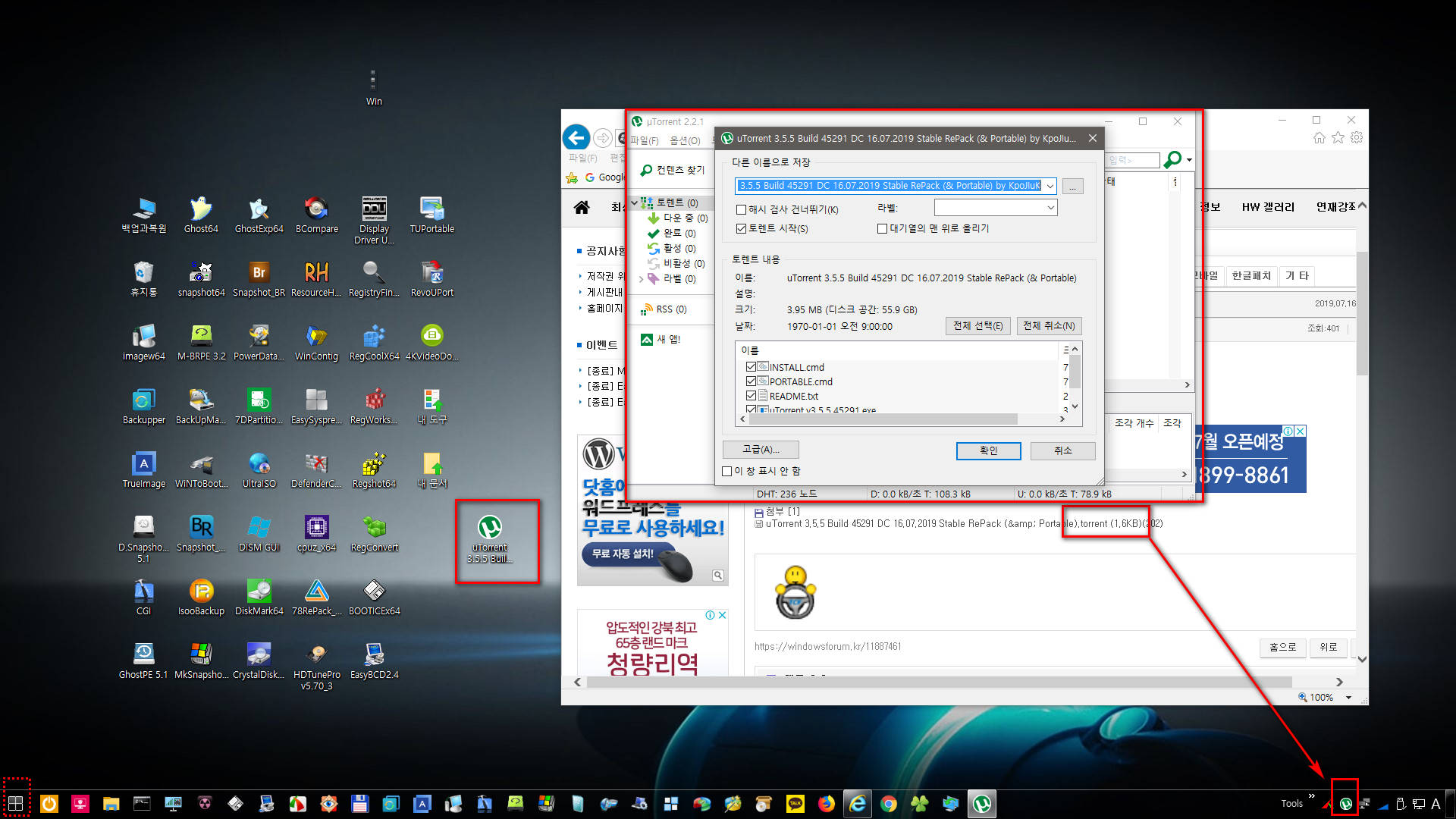Expand the torrent name dropdown field
This screenshot has height=819, width=1456.
click(1050, 186)
